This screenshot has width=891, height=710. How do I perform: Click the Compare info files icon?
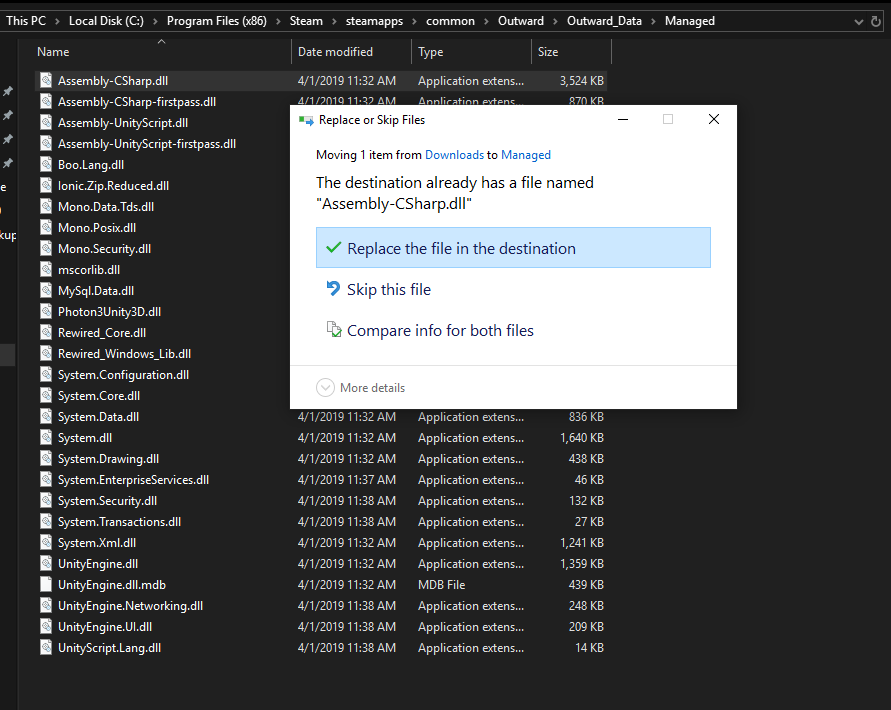(x=334, y=330)
